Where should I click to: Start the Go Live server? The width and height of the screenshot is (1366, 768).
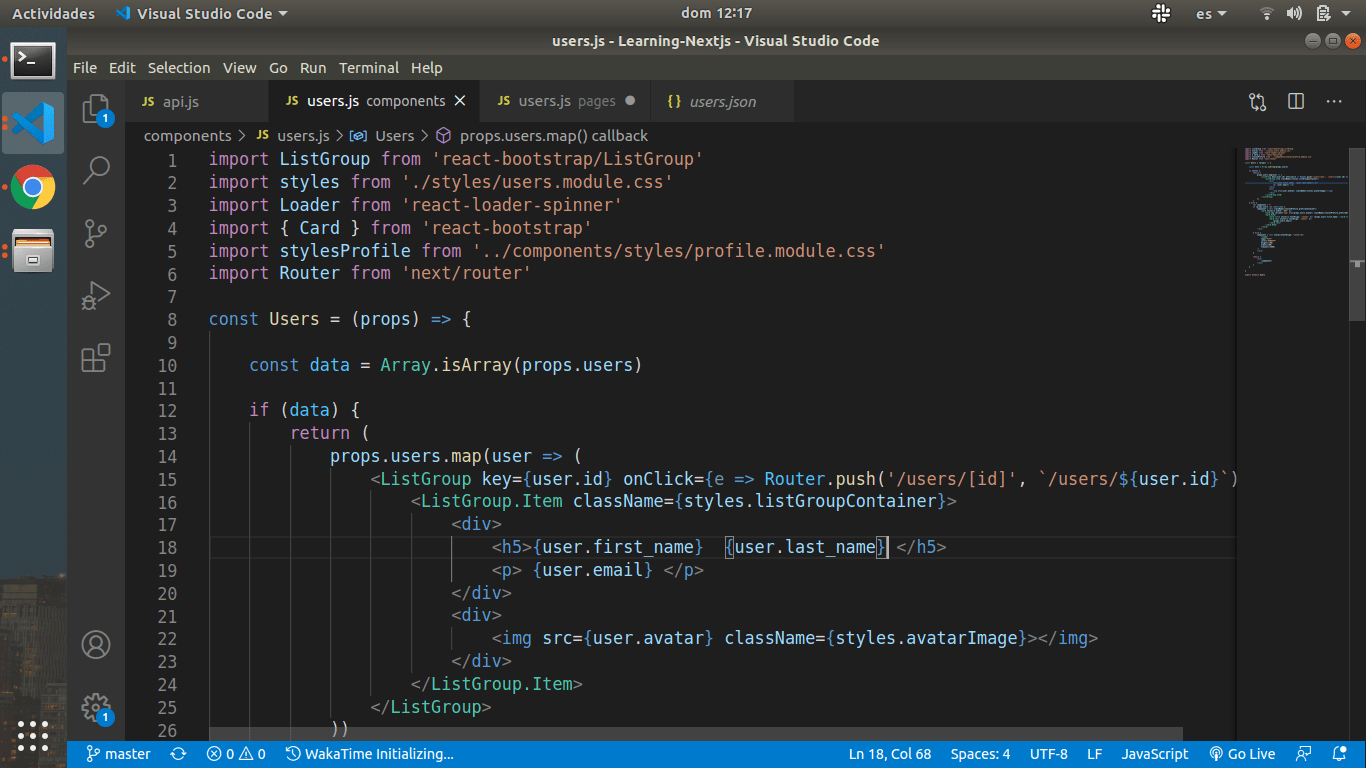[1242, 755]
